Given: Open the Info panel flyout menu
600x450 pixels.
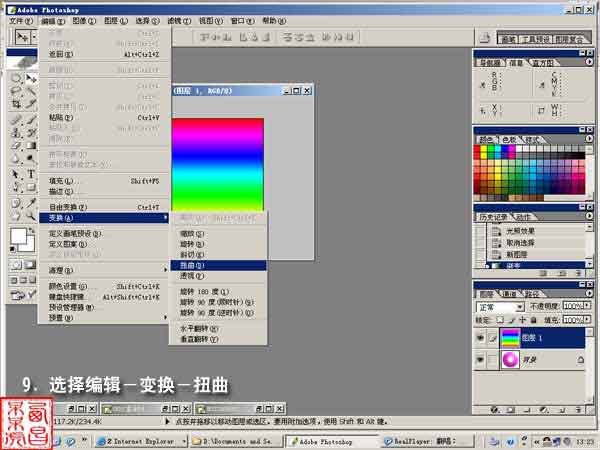Looking at the screenshot, I should tap(589, 62).
